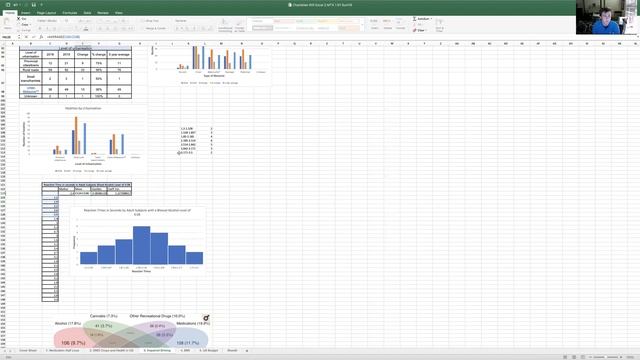The image size is (640, 360).
Task: Open the Formulas ribbon tab
Action: pyautogui.click(x=70, y=13)
